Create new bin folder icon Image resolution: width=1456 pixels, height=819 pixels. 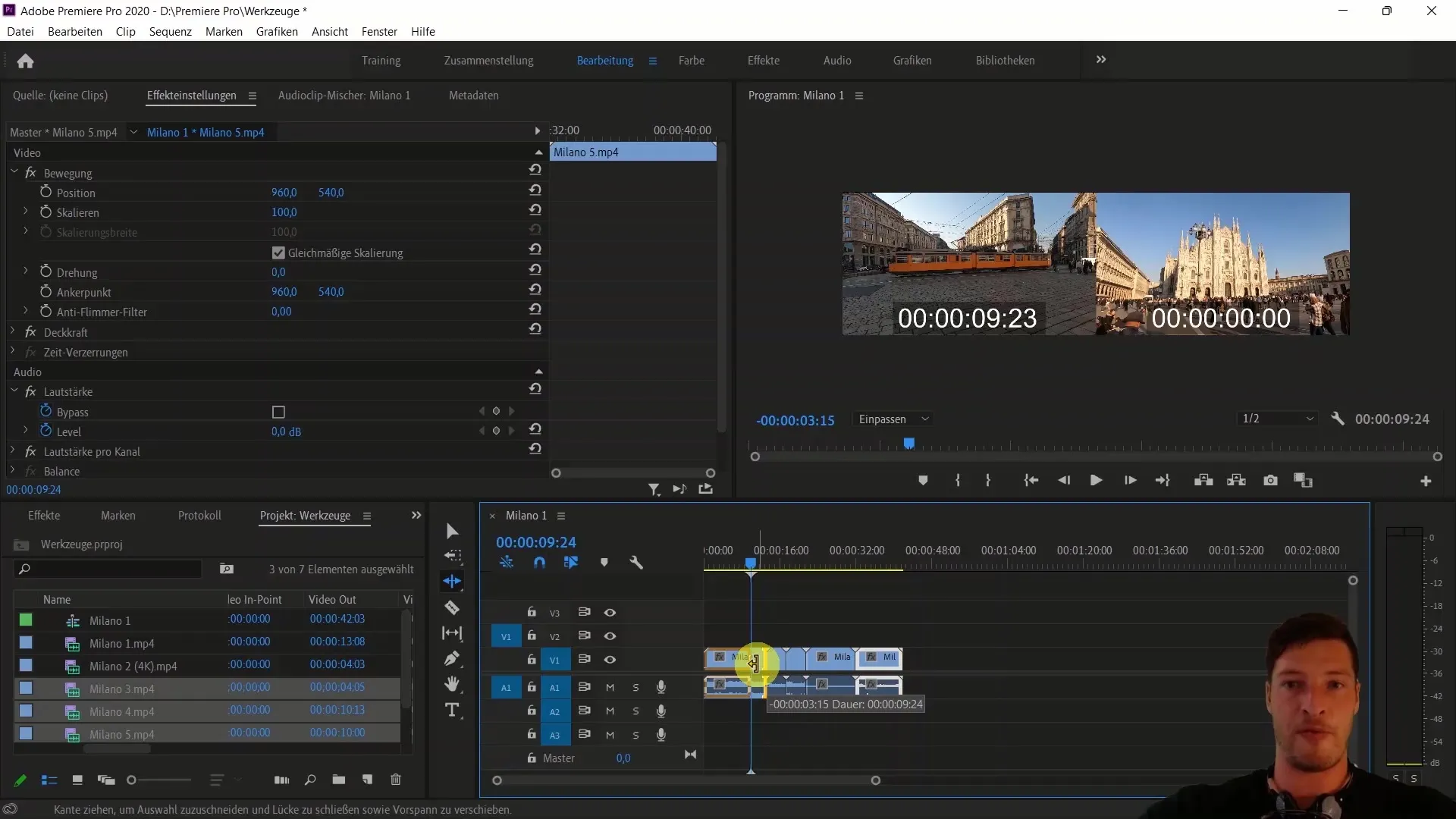pos(338,780)
